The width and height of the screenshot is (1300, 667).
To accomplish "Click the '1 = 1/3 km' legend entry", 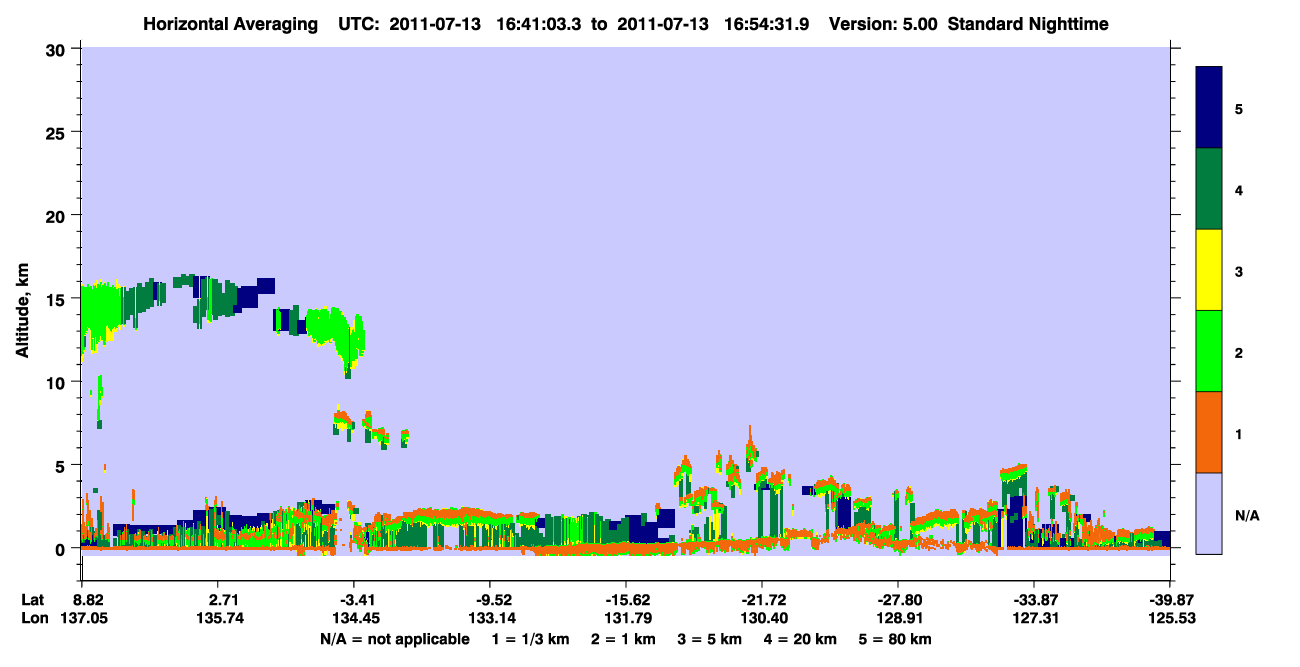I will coord(529,638).
